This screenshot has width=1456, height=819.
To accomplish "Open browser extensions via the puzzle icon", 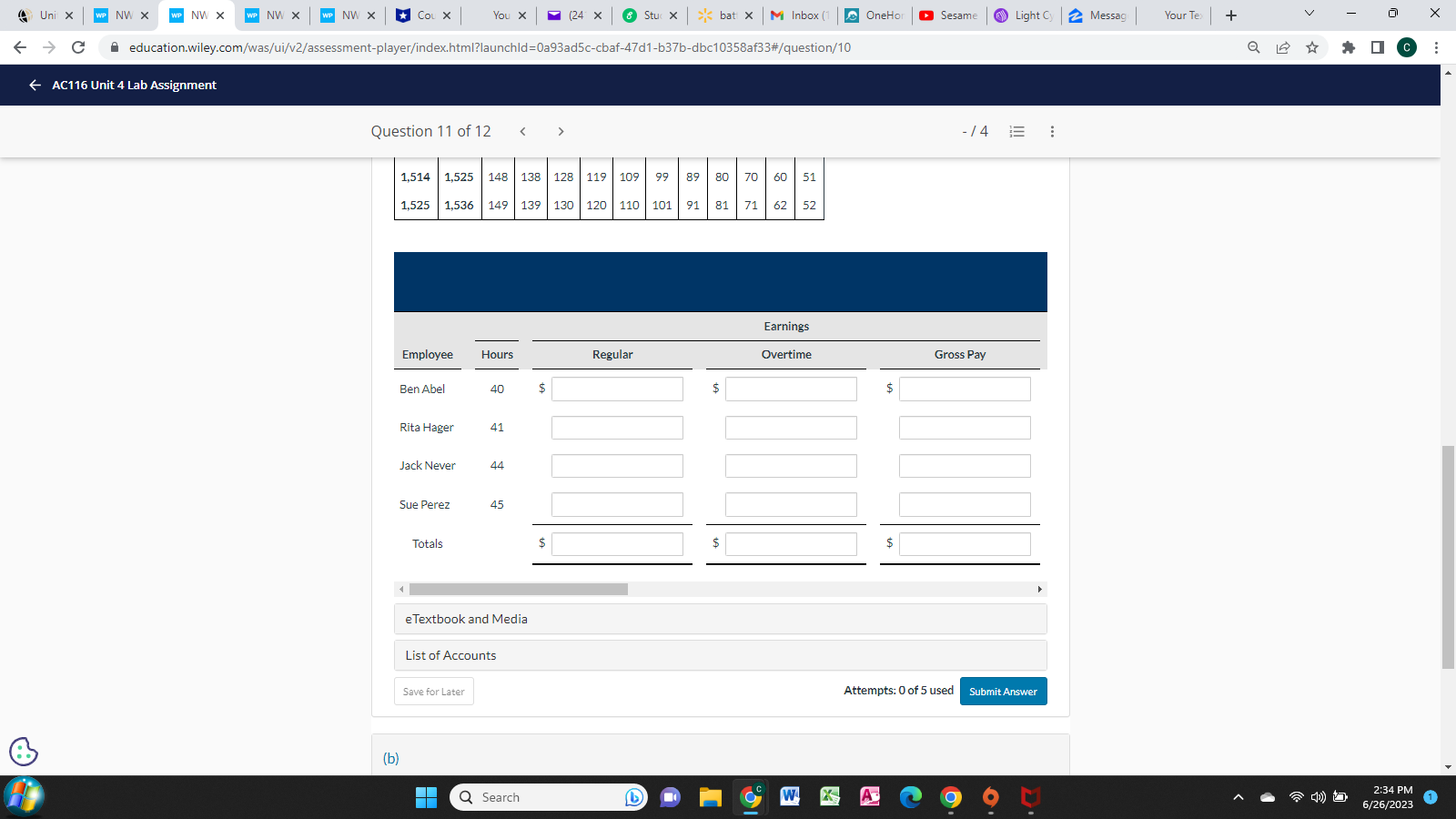I will point(1349,47).
